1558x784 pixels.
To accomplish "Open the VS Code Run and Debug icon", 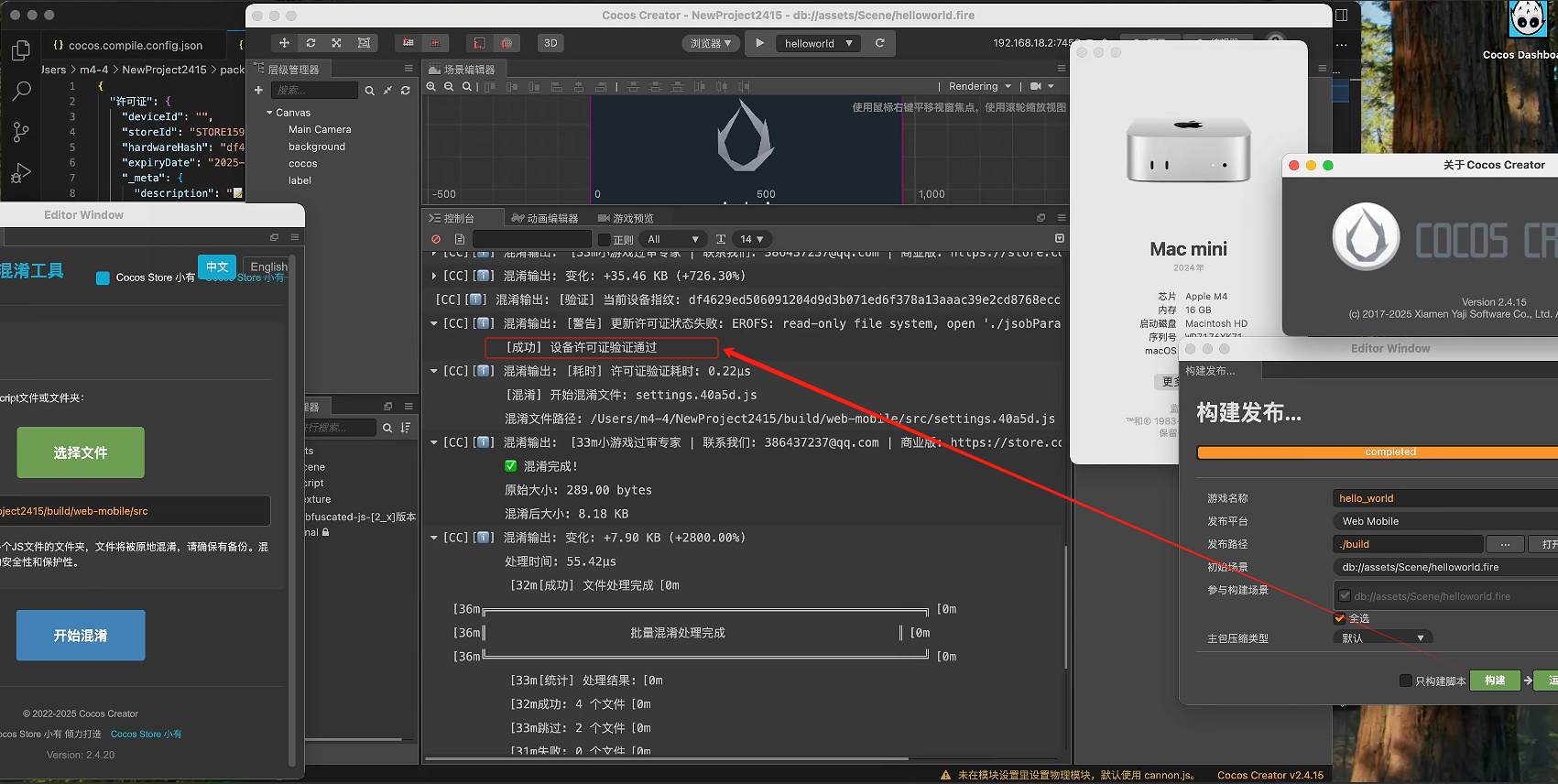I will pyautogui.click(x=21, y=172).
